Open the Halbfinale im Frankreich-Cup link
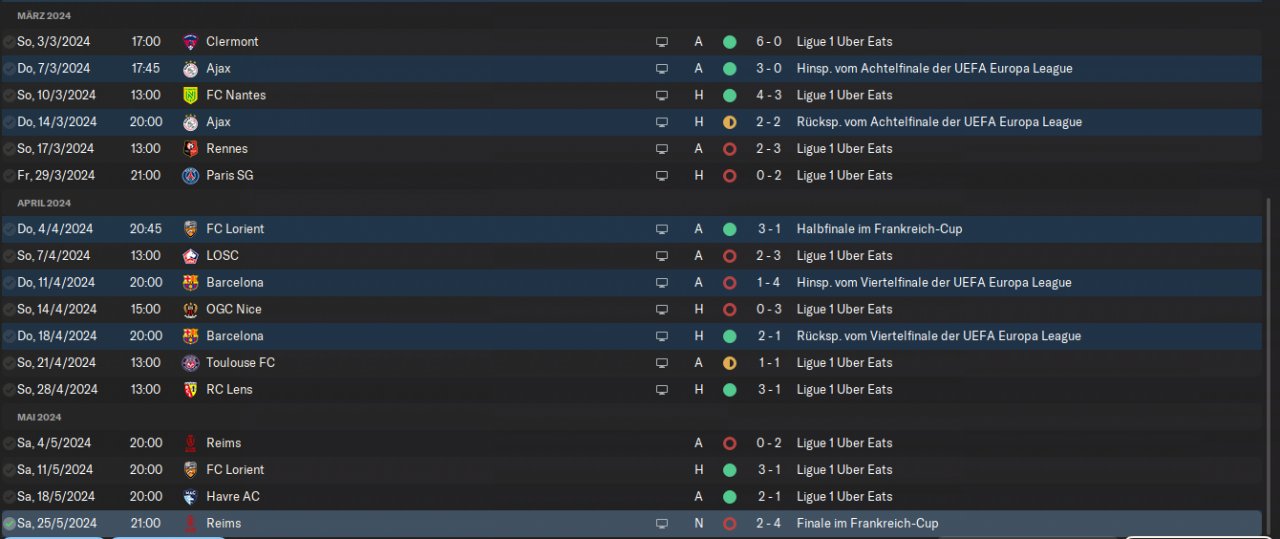This screenshot has width=1280, height=539. [x=879, y=229]
